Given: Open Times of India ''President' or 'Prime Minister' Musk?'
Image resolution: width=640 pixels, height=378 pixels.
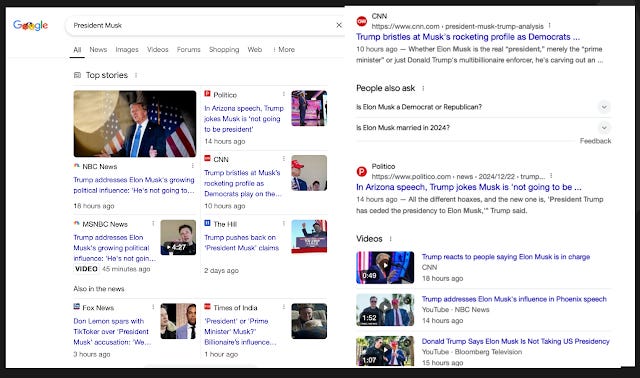Looking at the screenshot, I should [240, 331].
